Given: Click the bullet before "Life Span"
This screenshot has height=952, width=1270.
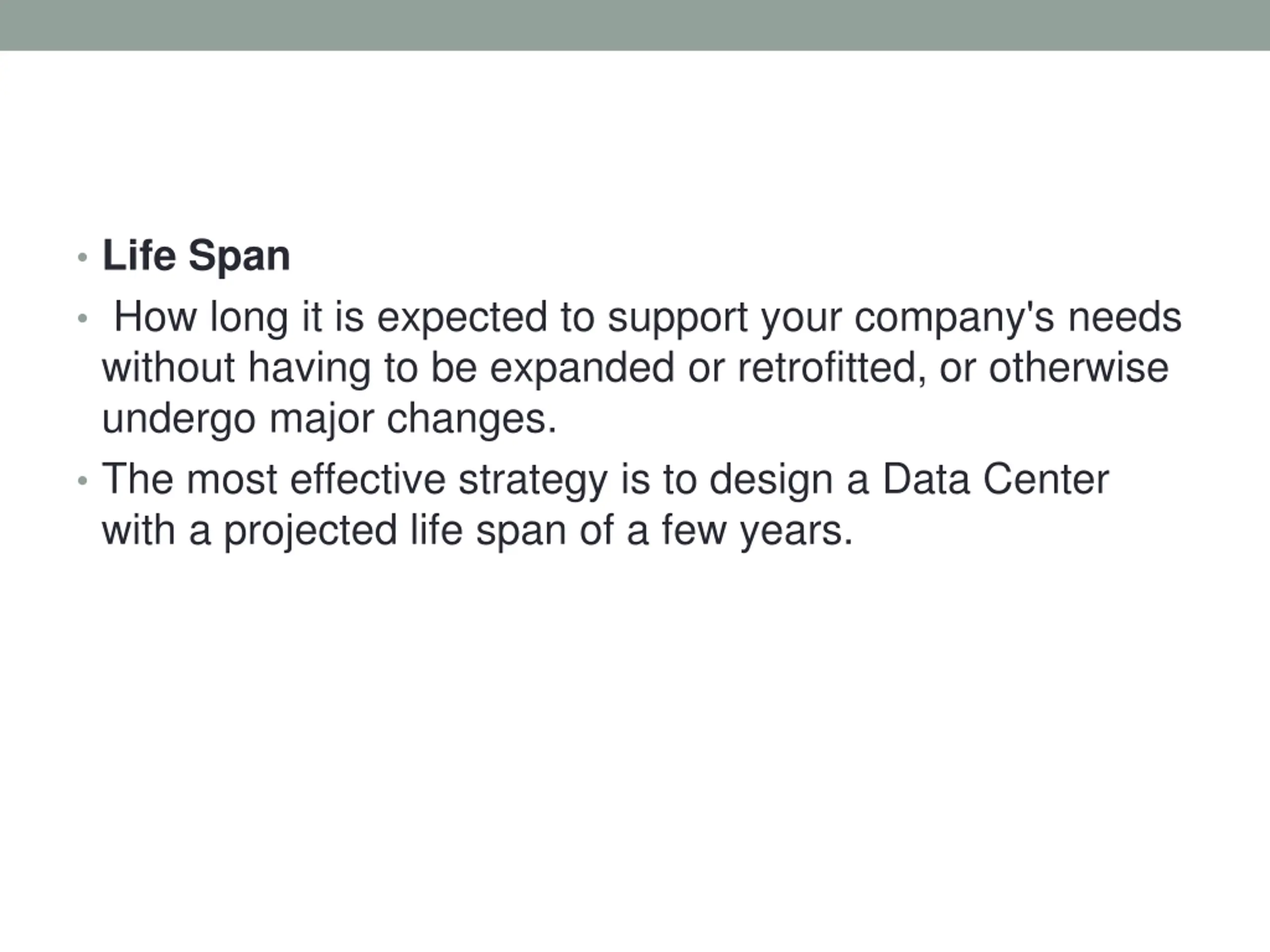Looking at the screenshot, I should click(82, 257).
